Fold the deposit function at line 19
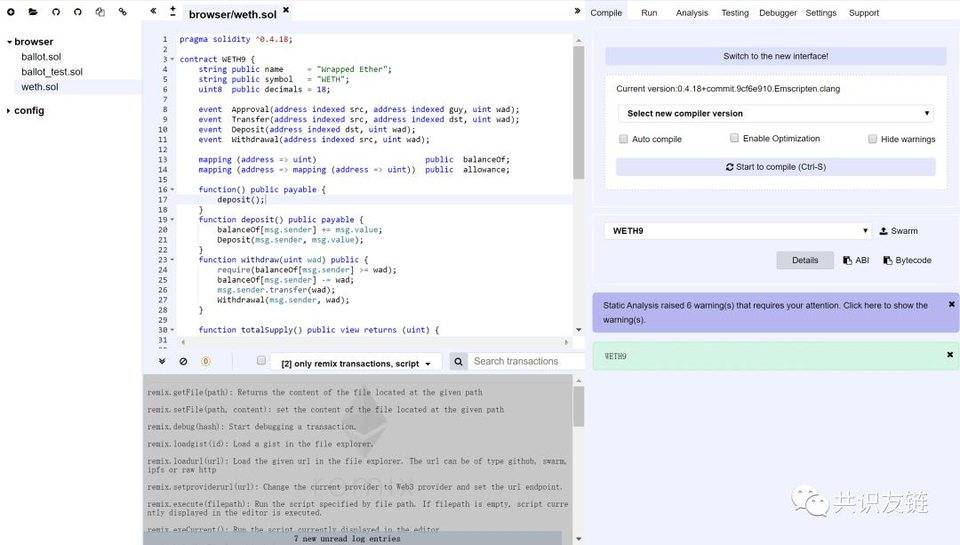Screen dimensions: 960x545 coord(172,220)
